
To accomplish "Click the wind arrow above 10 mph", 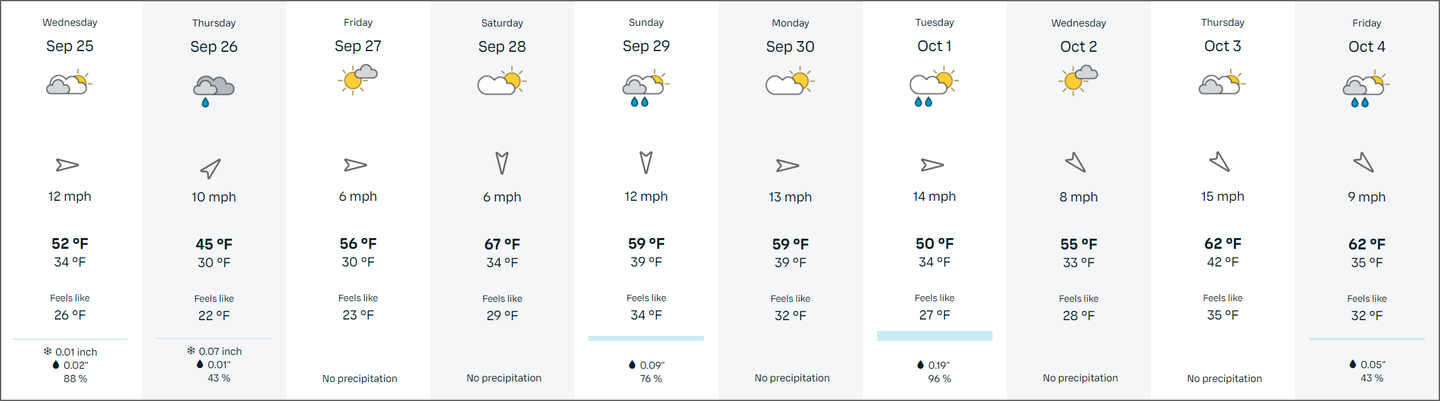I will [211, 167].
